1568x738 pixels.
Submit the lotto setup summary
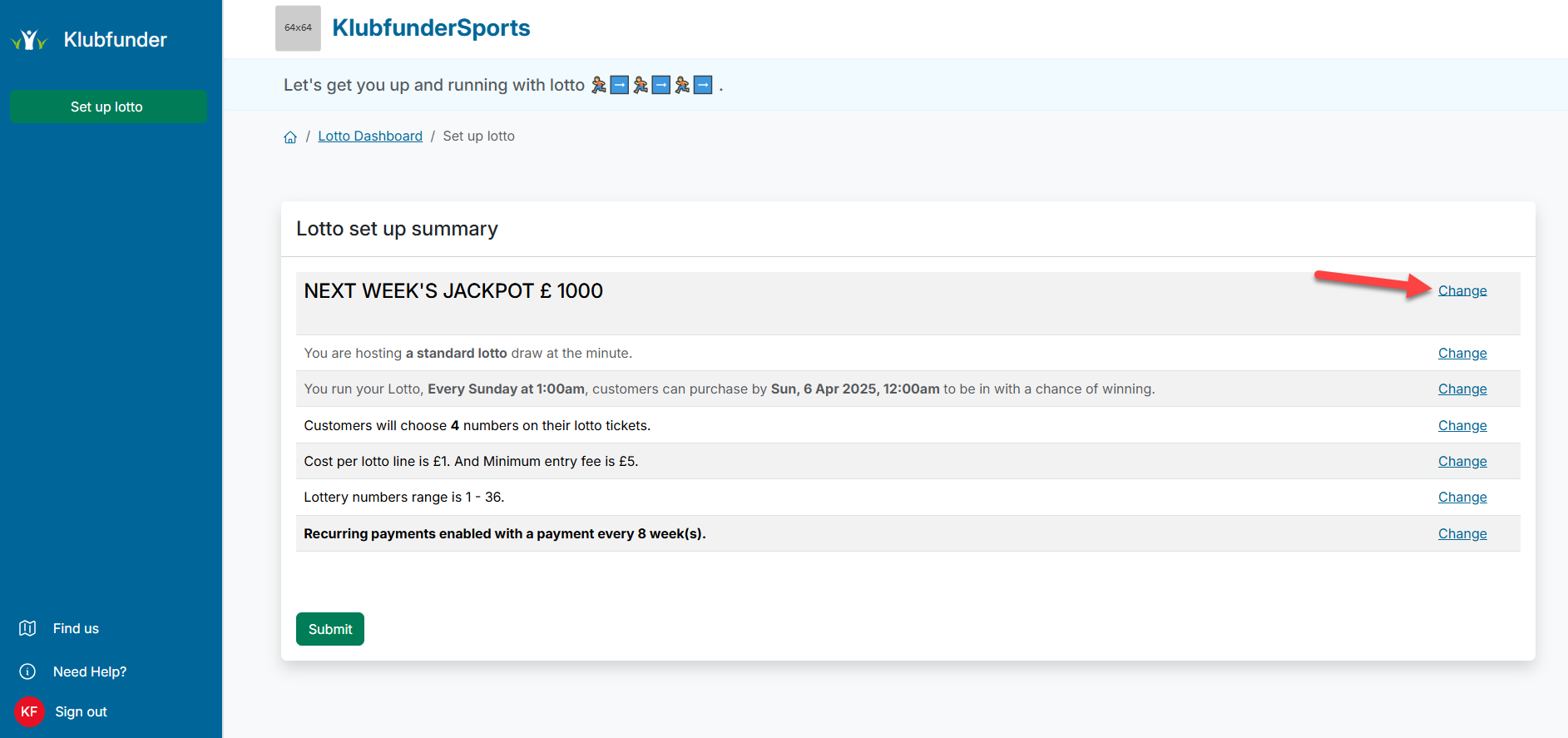[x=330, y=629]
